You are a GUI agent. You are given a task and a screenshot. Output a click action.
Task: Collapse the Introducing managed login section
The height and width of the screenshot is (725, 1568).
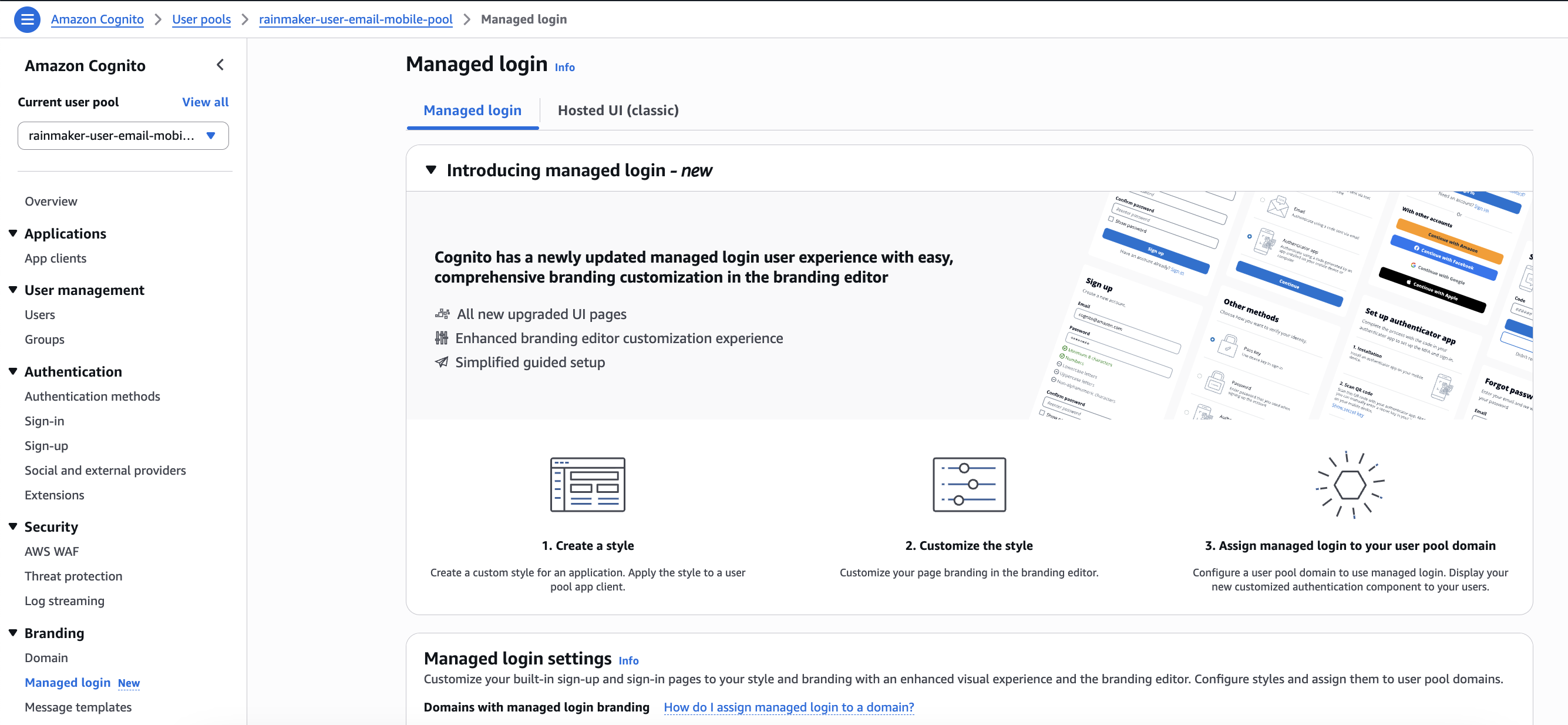[x=431, y=170]
